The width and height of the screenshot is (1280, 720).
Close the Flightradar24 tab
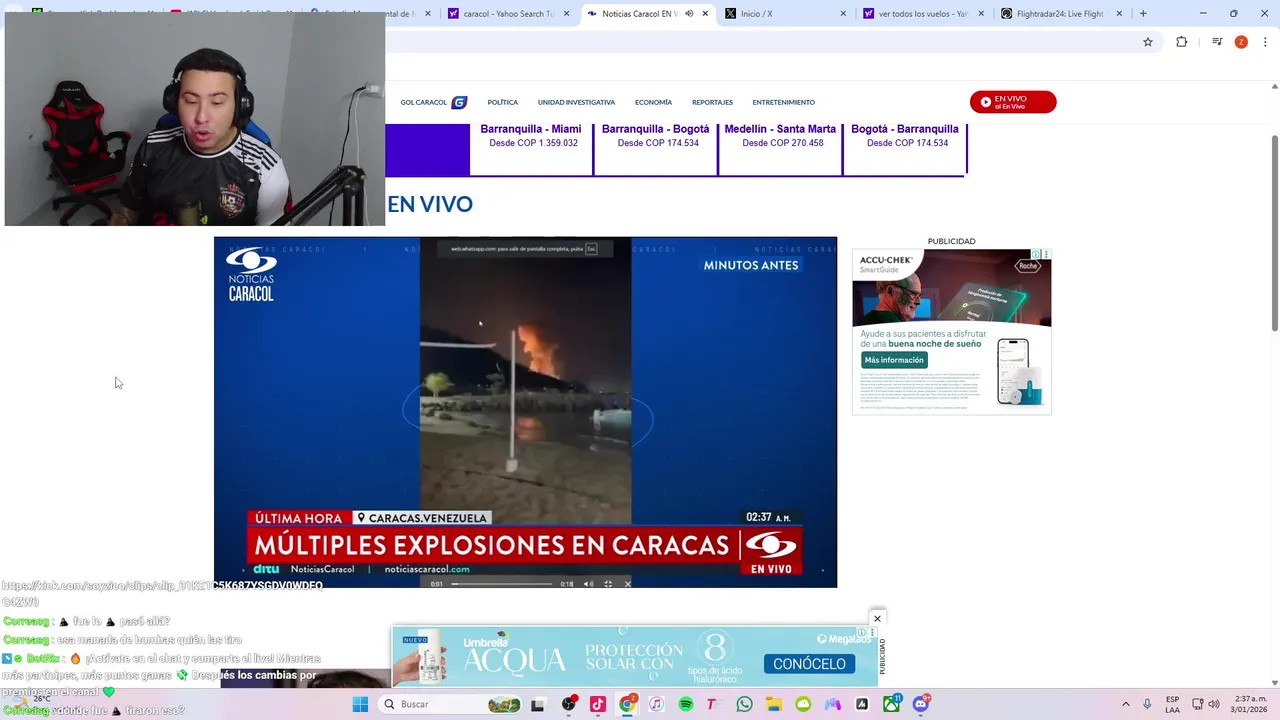pyautogui.click(x=1119, y=14)
